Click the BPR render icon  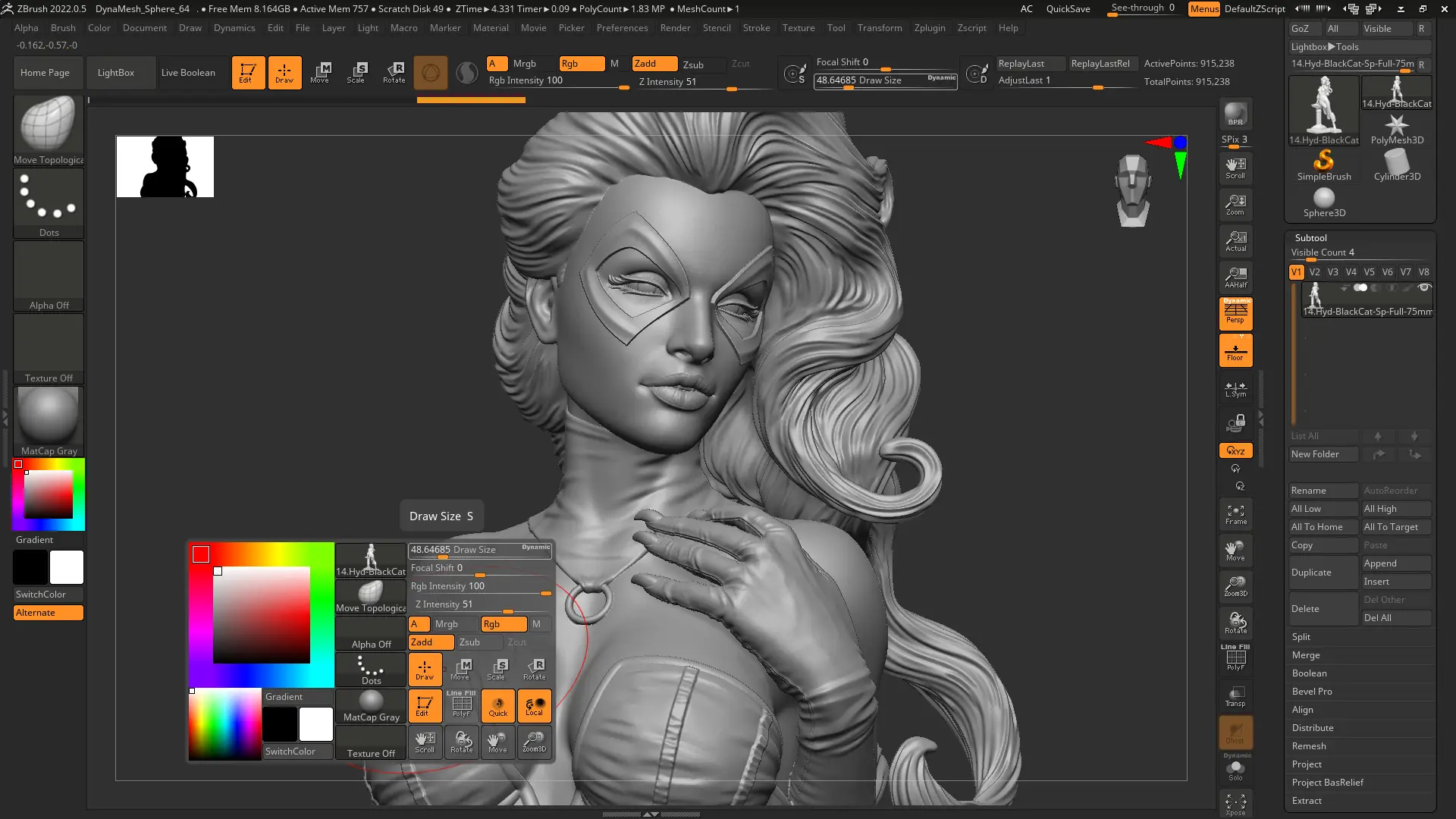(1235, 114)
